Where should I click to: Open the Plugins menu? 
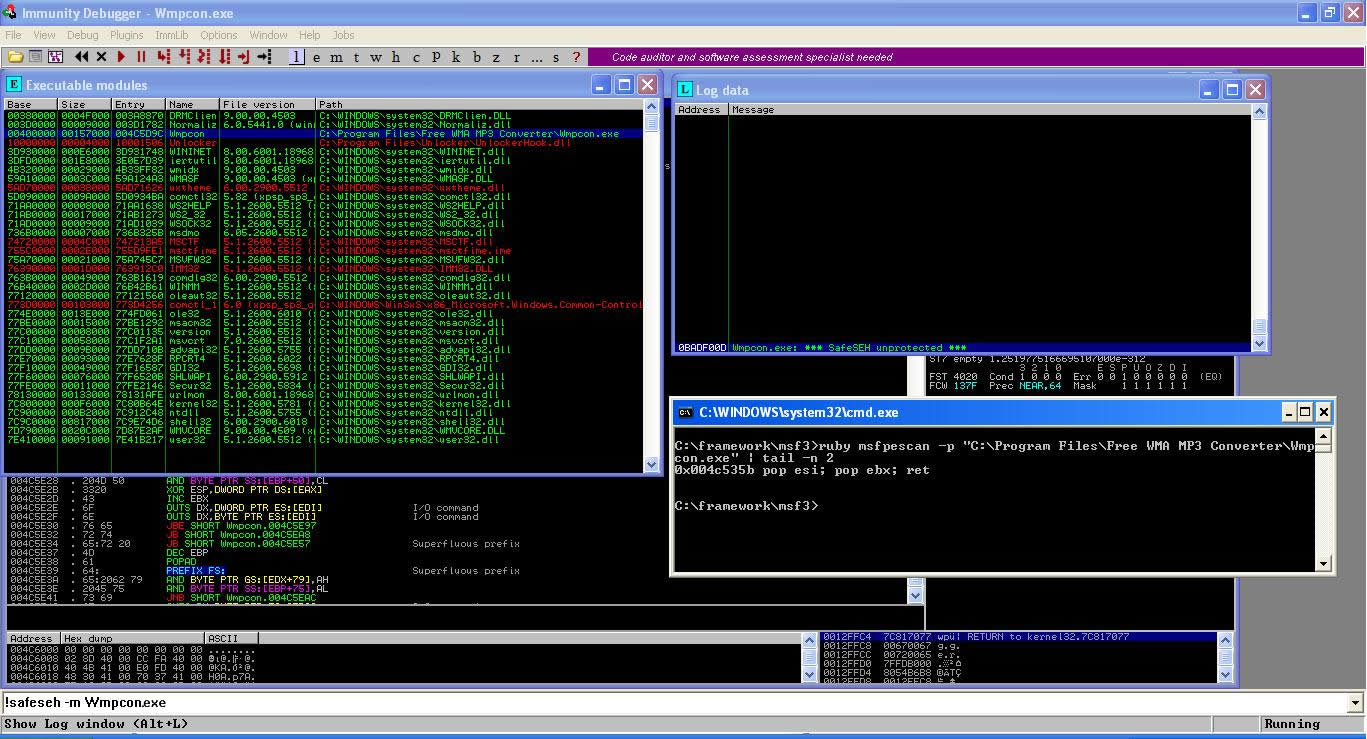127,35
